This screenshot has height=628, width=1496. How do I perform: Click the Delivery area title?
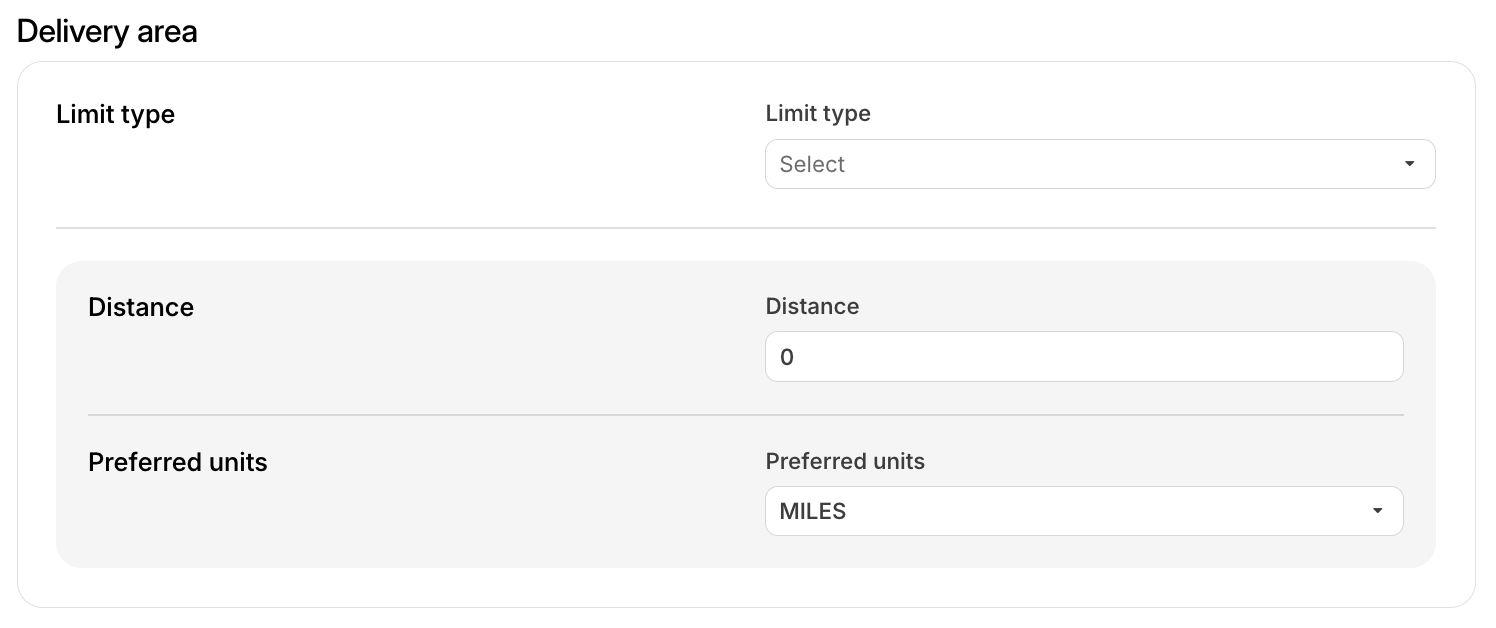(x=107, y=32)
